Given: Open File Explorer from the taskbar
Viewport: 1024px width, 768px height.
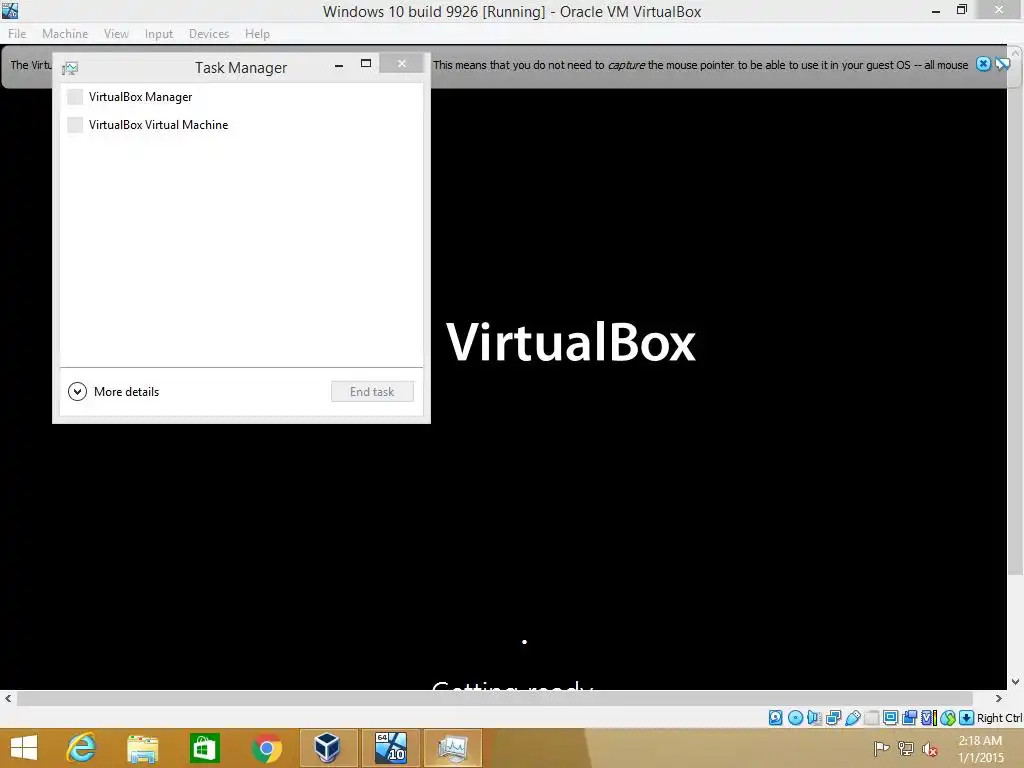Looking at the screenshot, I should 143,748.
